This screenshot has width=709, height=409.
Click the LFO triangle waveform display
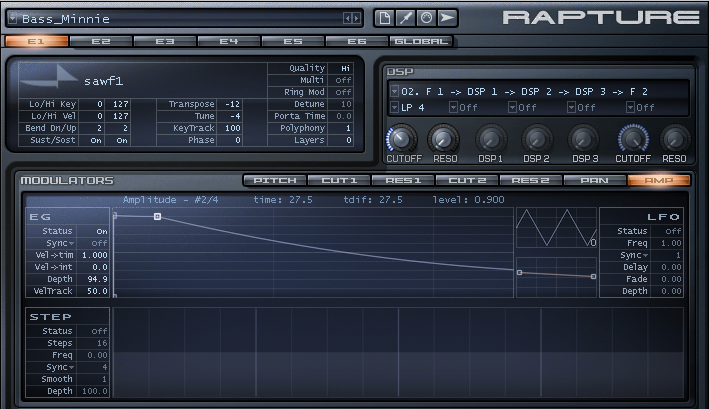(556, 228)
